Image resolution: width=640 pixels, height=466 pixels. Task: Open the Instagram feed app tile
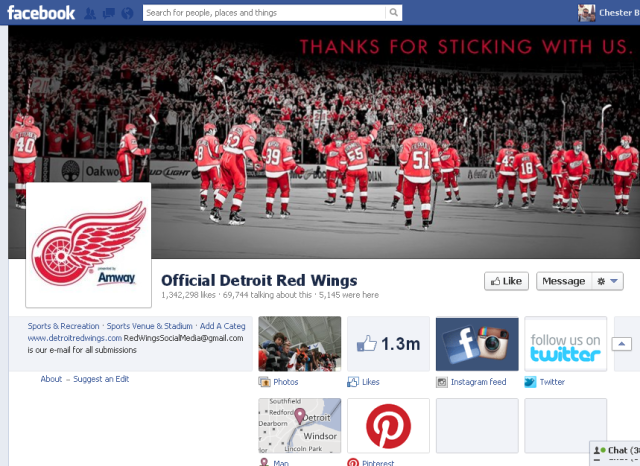pos(477,344)
